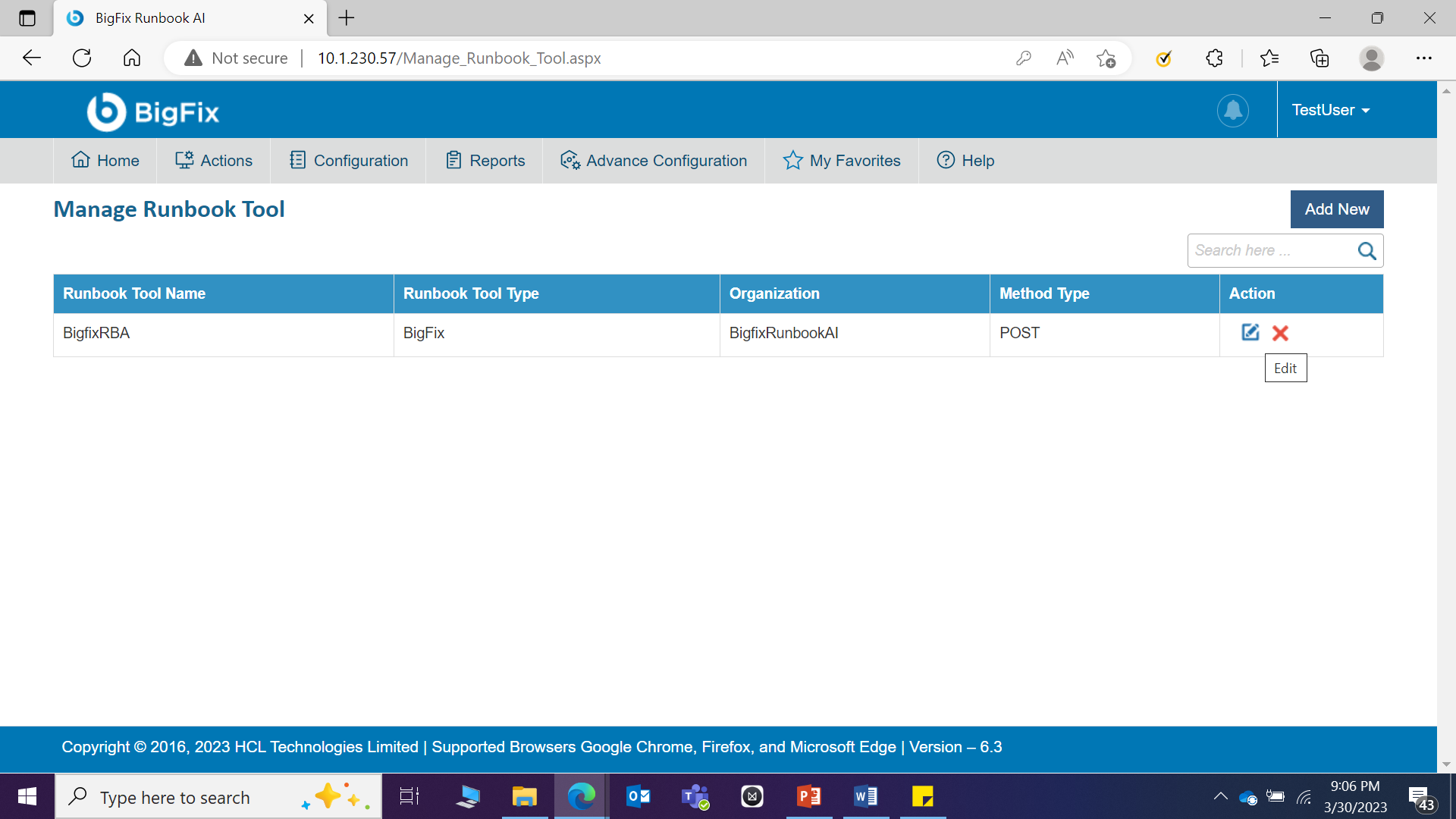Click the search magnifier icon
1456x819 pixels.
click(x=1367, y=251)
